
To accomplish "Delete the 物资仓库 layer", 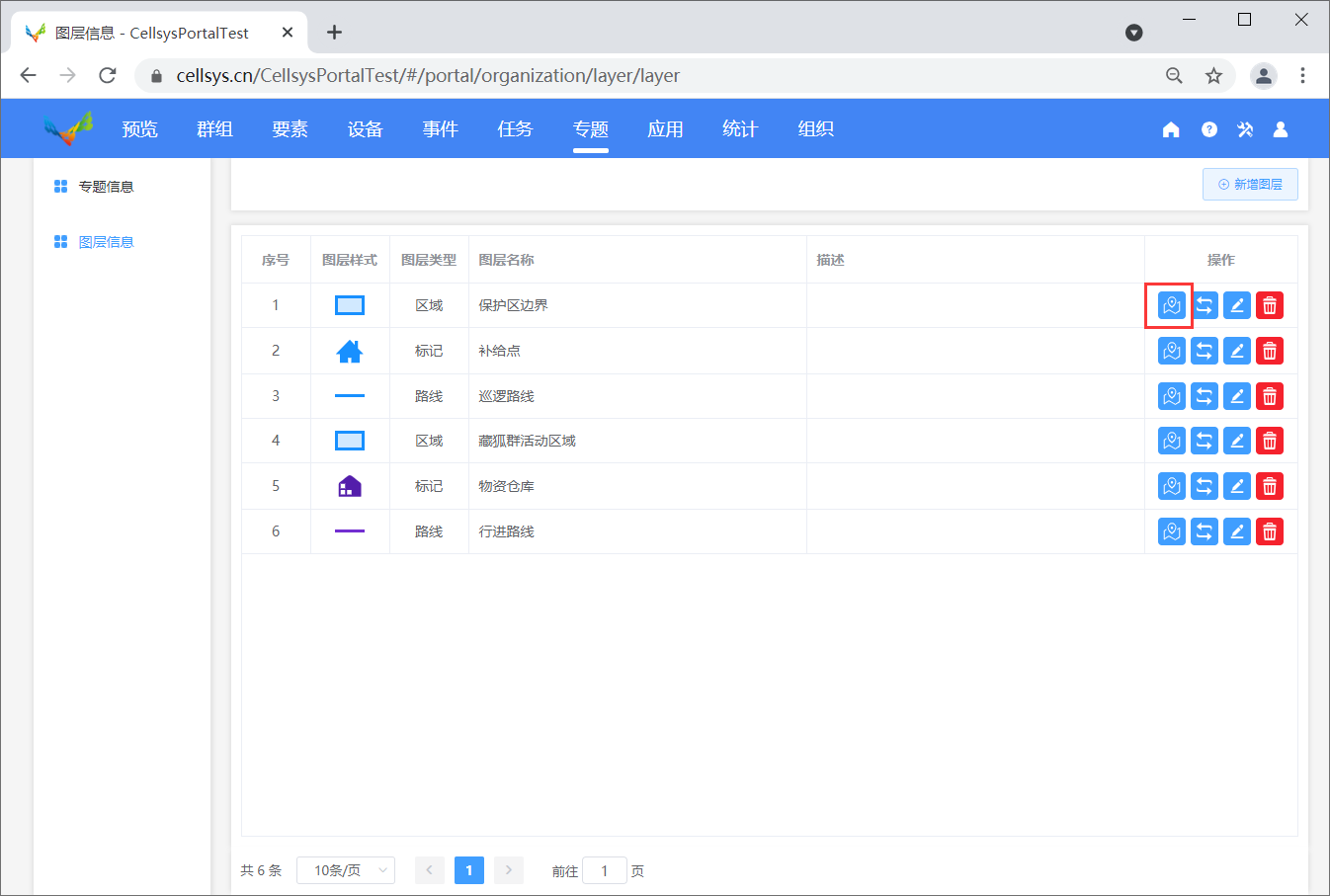I will pyautogui.click(x=1269, y=486).
